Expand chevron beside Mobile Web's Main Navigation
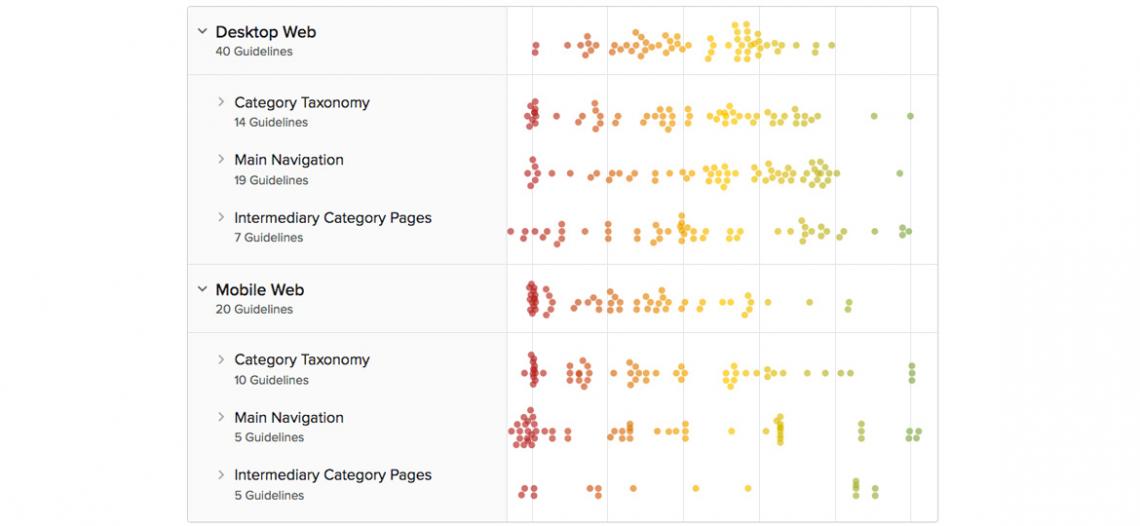1140x526 pixels. pos(221,417)
